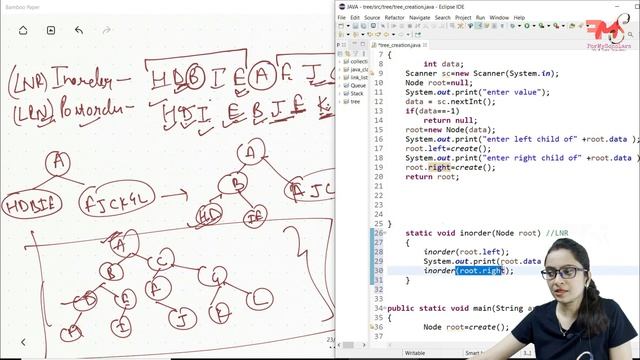Switch to the tree_creation.java editor tab
Image resolution: width=640 pixels, height=360 pixels.
(399, 45)
